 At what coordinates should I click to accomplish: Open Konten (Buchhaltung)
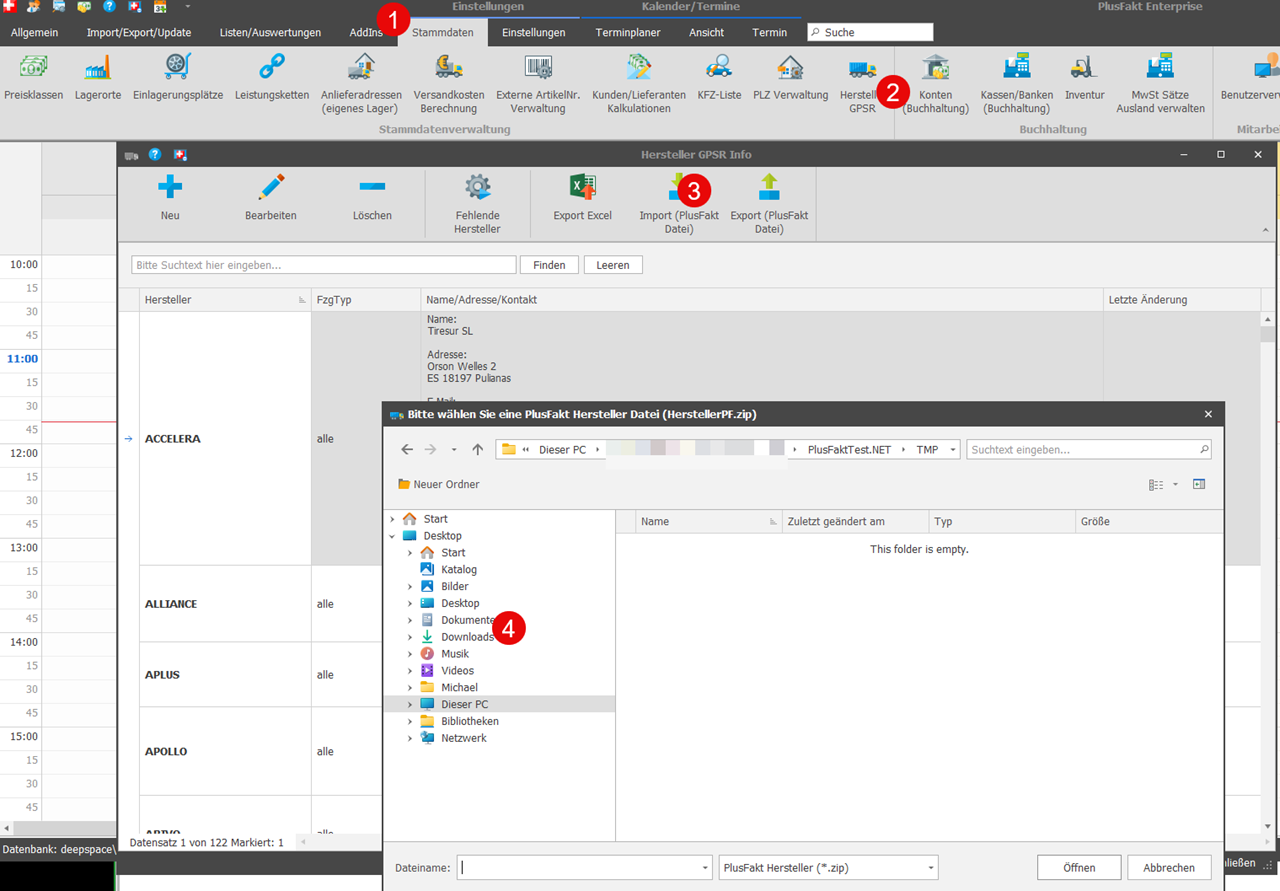pos(936,84)
